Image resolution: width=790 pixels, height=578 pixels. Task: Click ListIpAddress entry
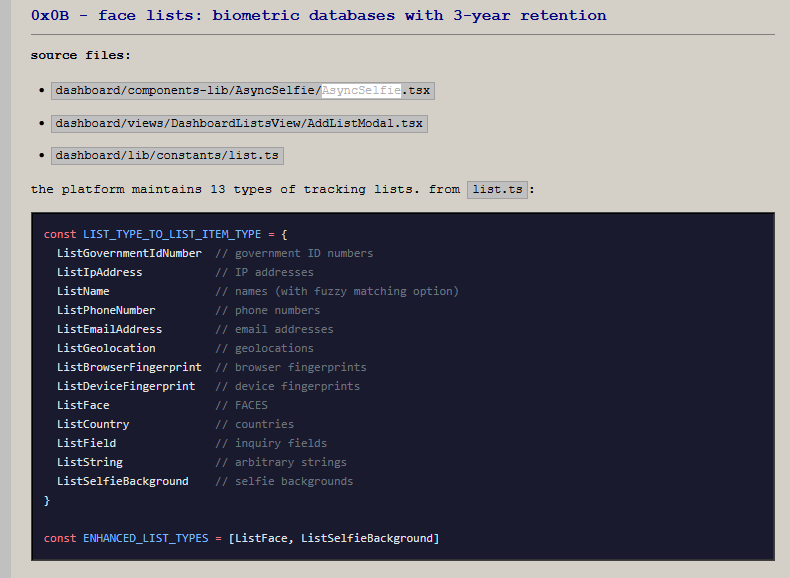pos(100,272)
